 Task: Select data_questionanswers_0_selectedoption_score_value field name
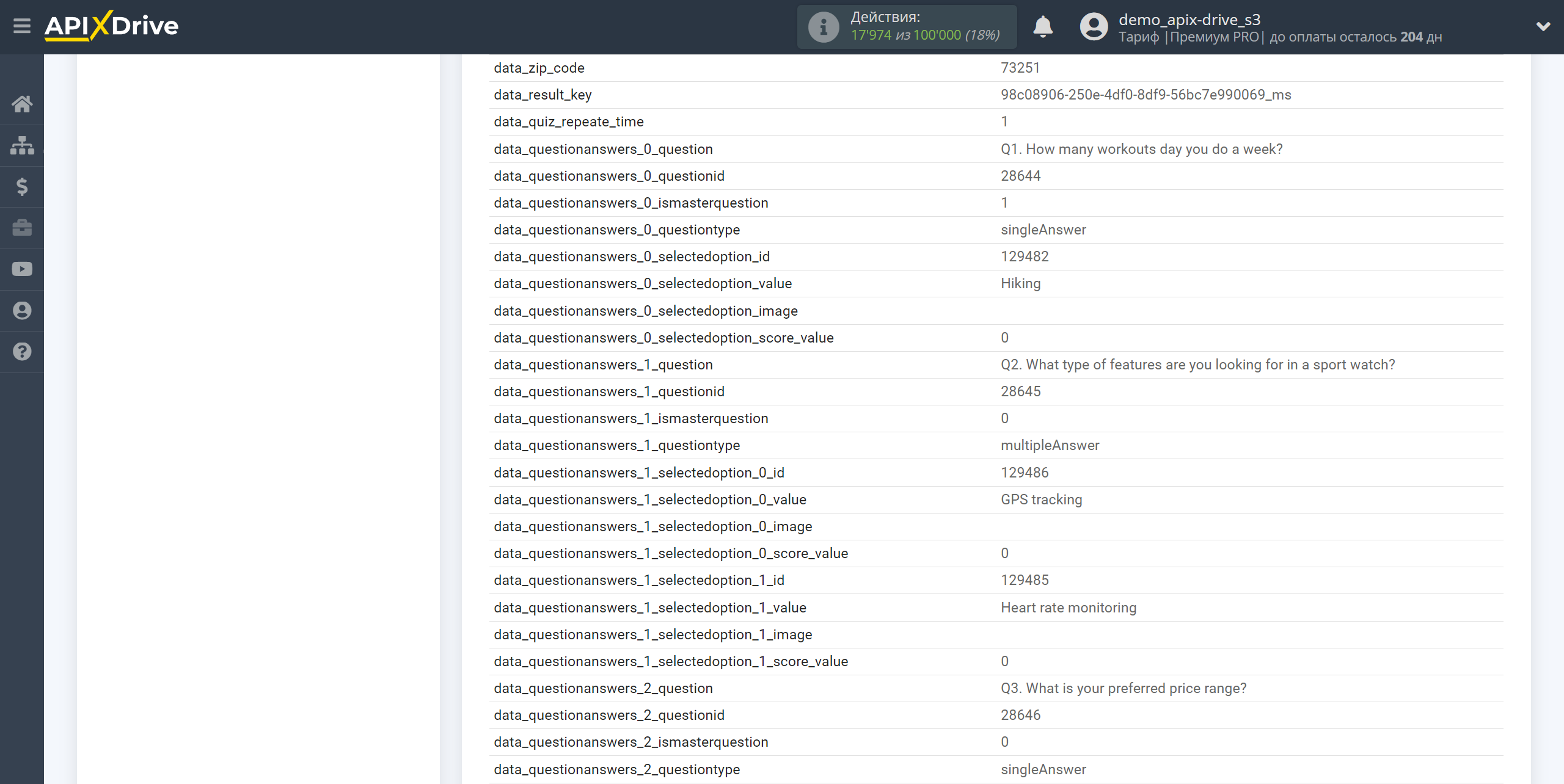click(x=663, y=338)
